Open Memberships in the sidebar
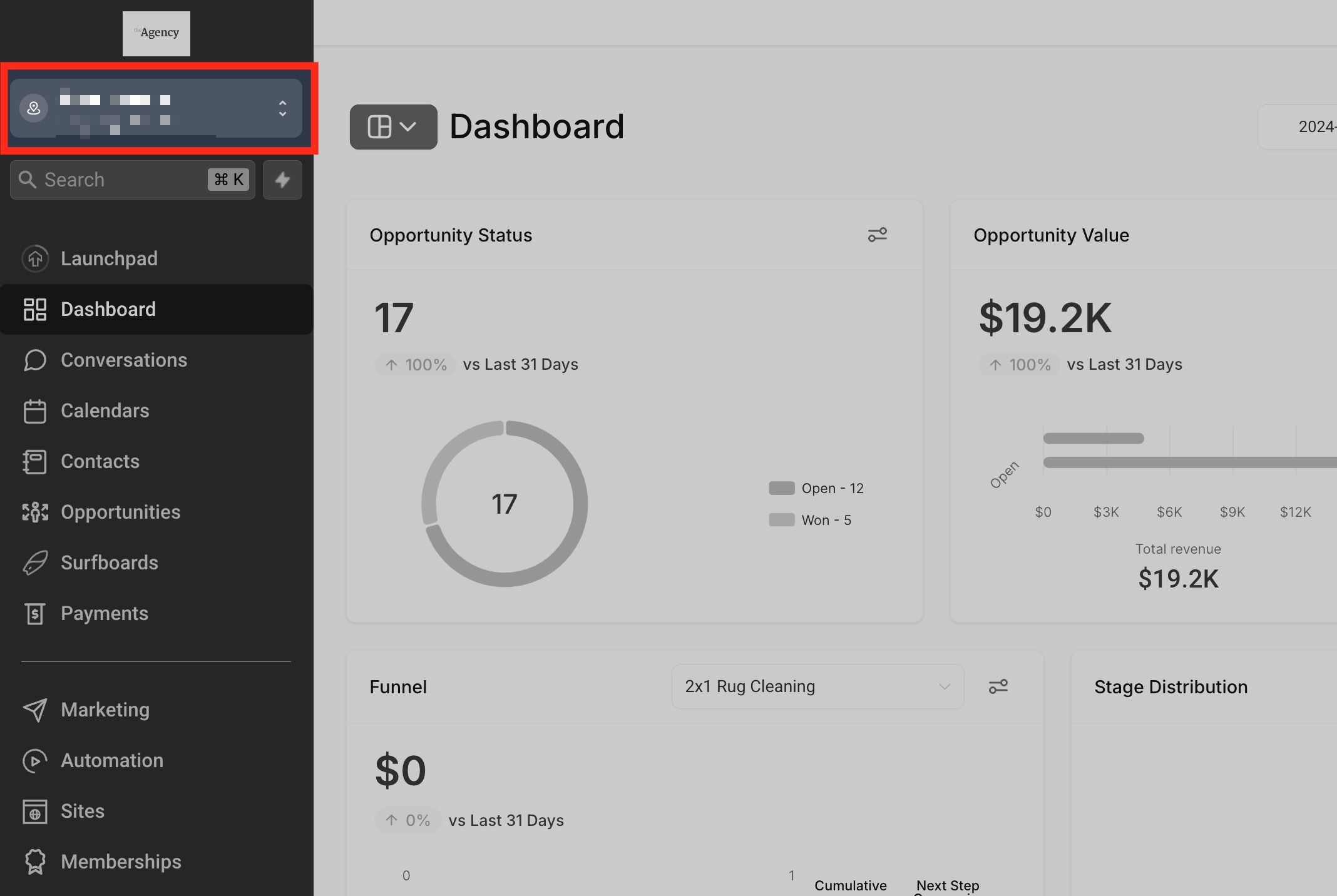The width and height of the screenshot is (1337, 896). (x=120, y=862)
